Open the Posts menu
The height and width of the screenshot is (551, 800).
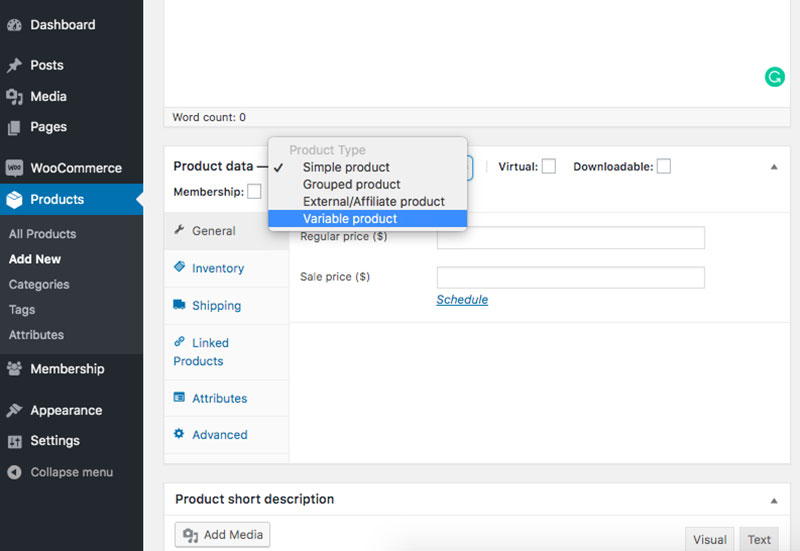(x=71, y=65)
